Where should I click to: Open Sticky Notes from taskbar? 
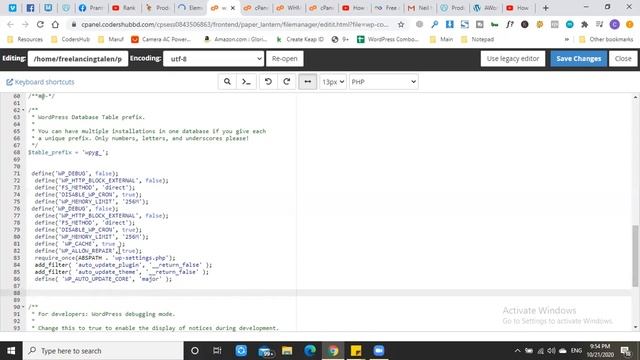pyautogui.click(x=356, y=351)
